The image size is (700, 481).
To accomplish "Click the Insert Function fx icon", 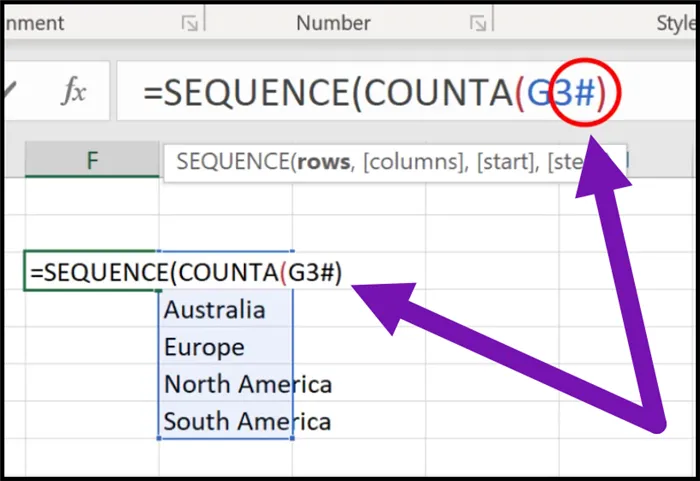I will pos(73,93).
